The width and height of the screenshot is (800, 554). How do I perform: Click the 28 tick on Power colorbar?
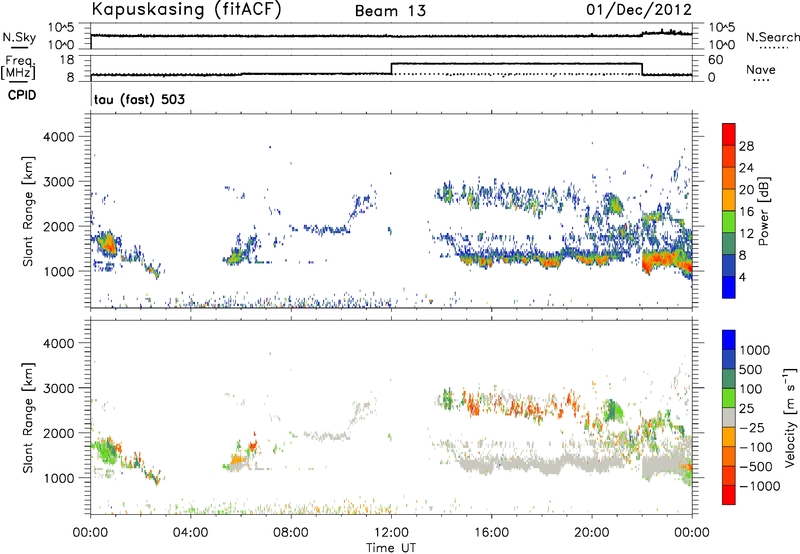(746, 146)
